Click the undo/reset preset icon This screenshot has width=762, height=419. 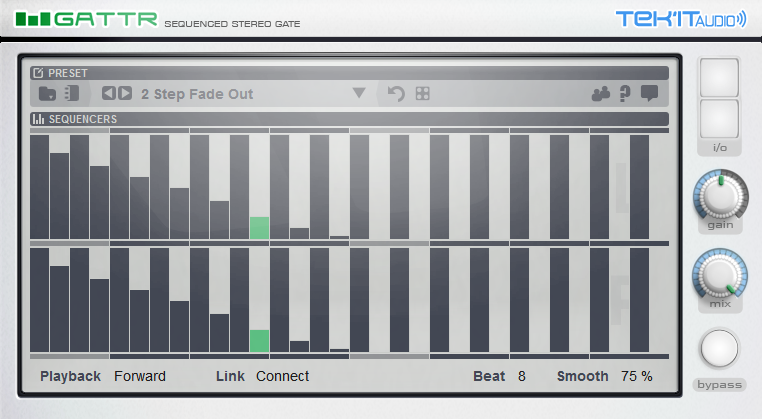point(396,93)
